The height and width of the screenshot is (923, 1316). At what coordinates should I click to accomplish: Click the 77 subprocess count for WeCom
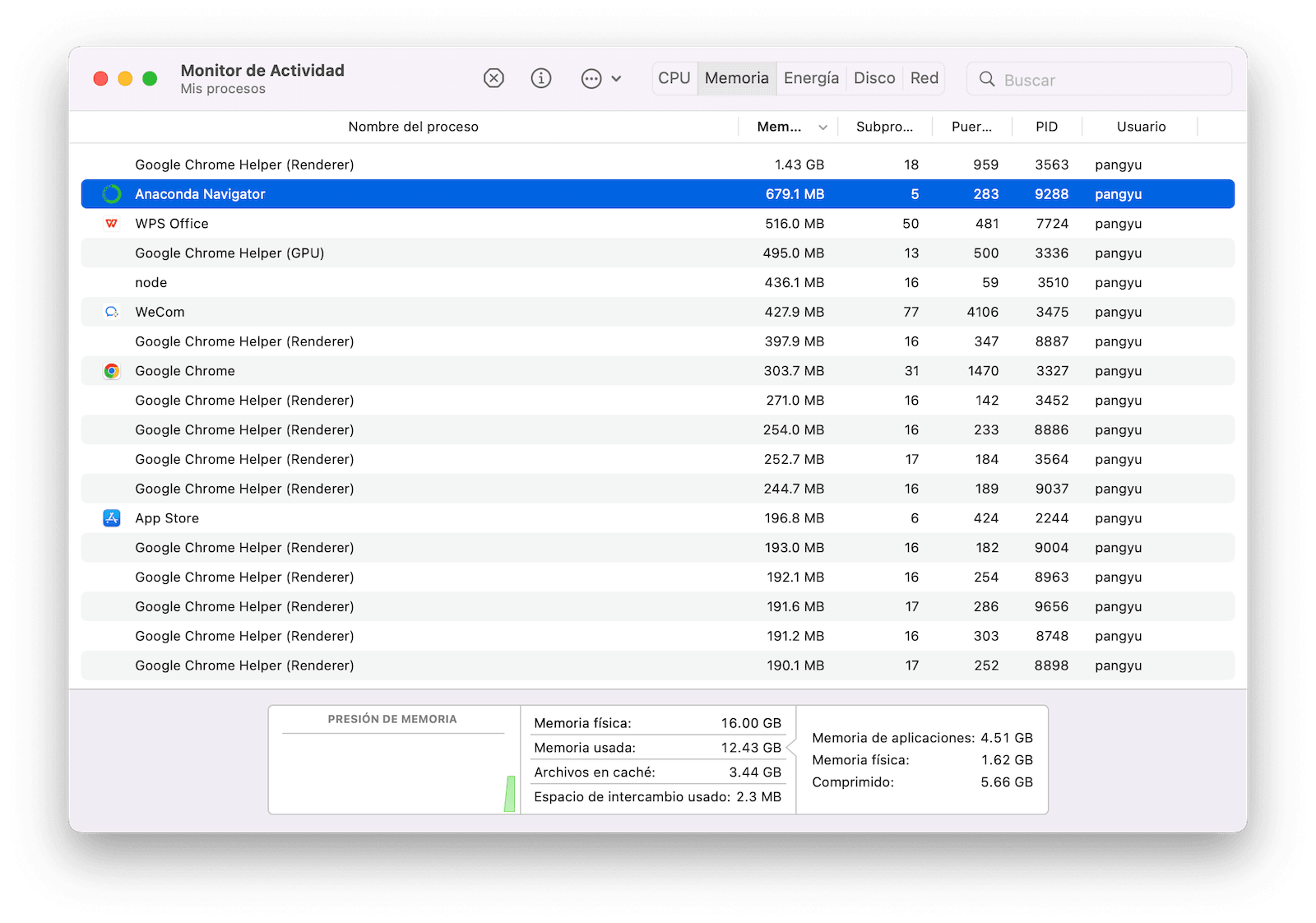point(911,312)
